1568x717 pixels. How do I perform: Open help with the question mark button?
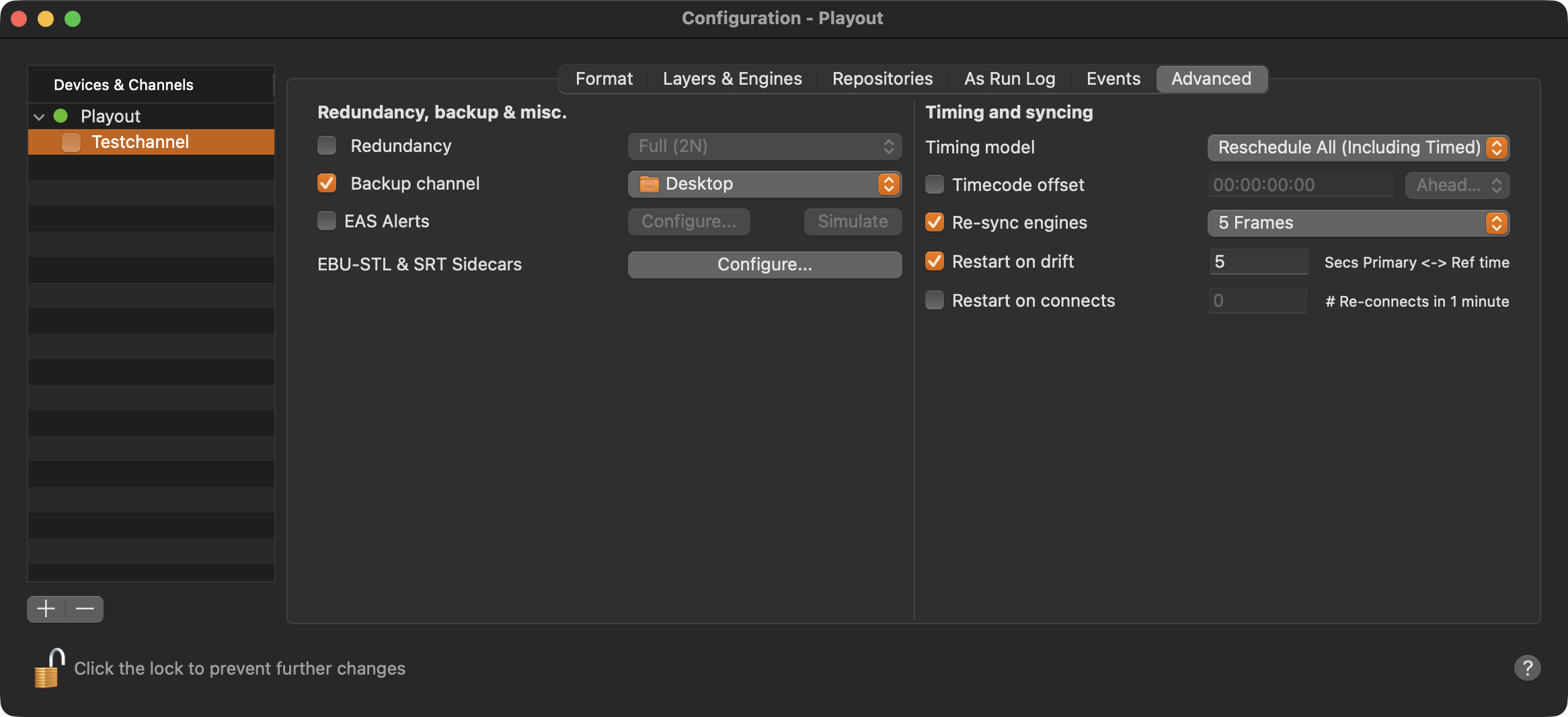coord(1527,668)
